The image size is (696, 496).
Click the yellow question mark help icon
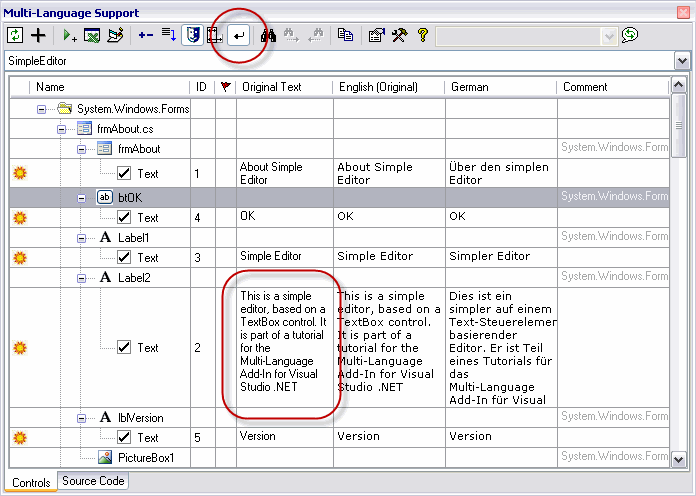click(422, 35)
